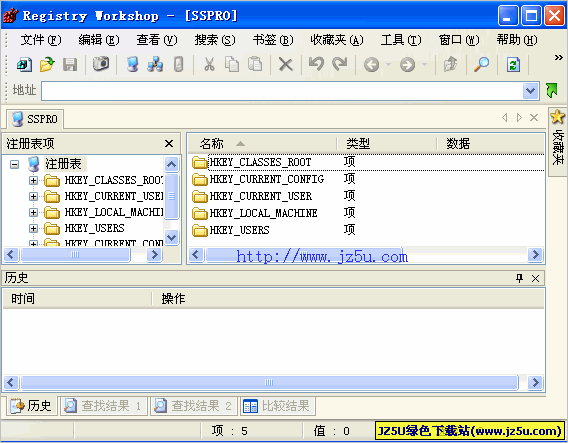Open the 搜索(S) menu
This screenshot has height=443, width=568.
215,40
